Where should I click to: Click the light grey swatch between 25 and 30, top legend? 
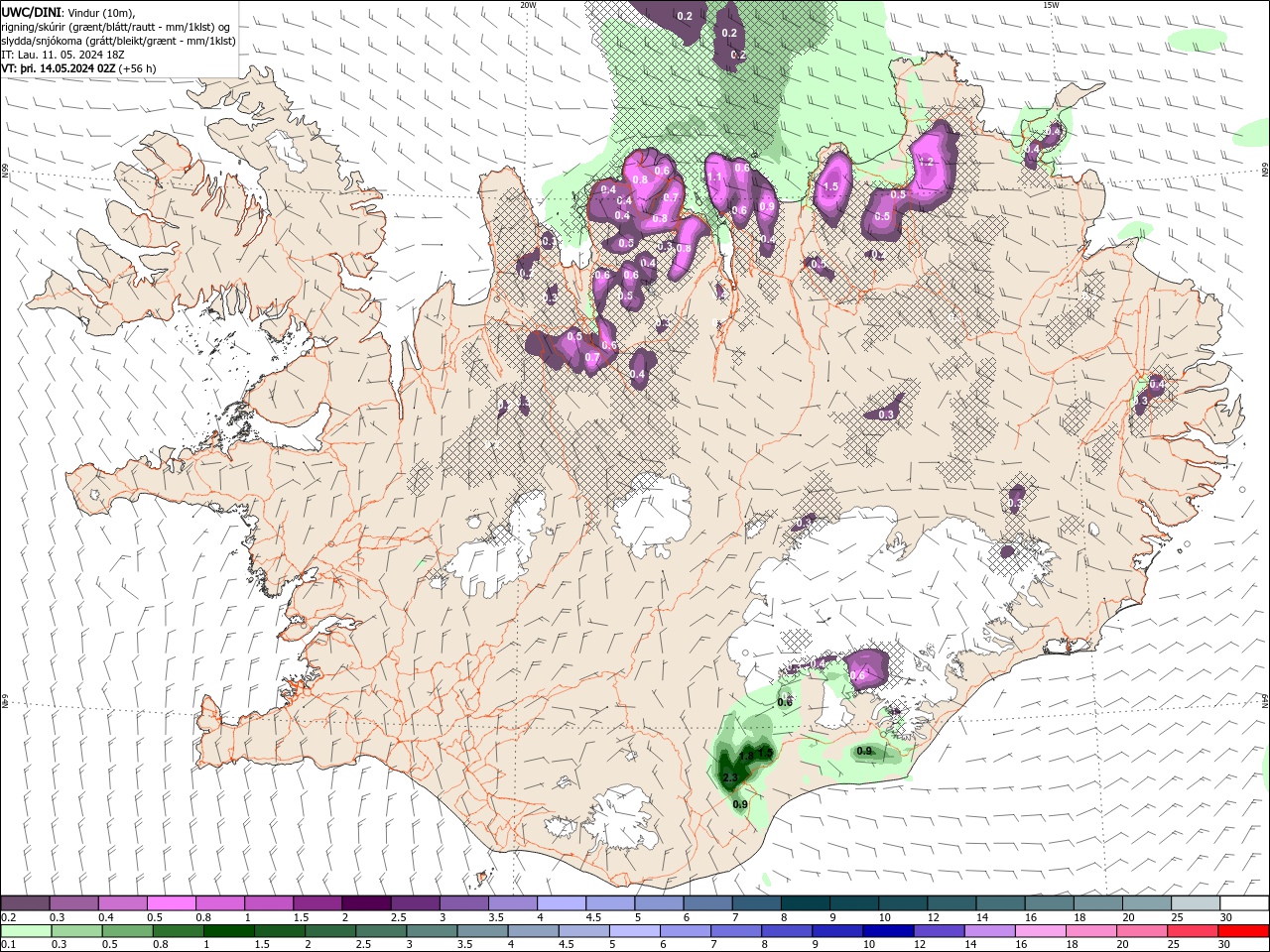(1195, 903)
